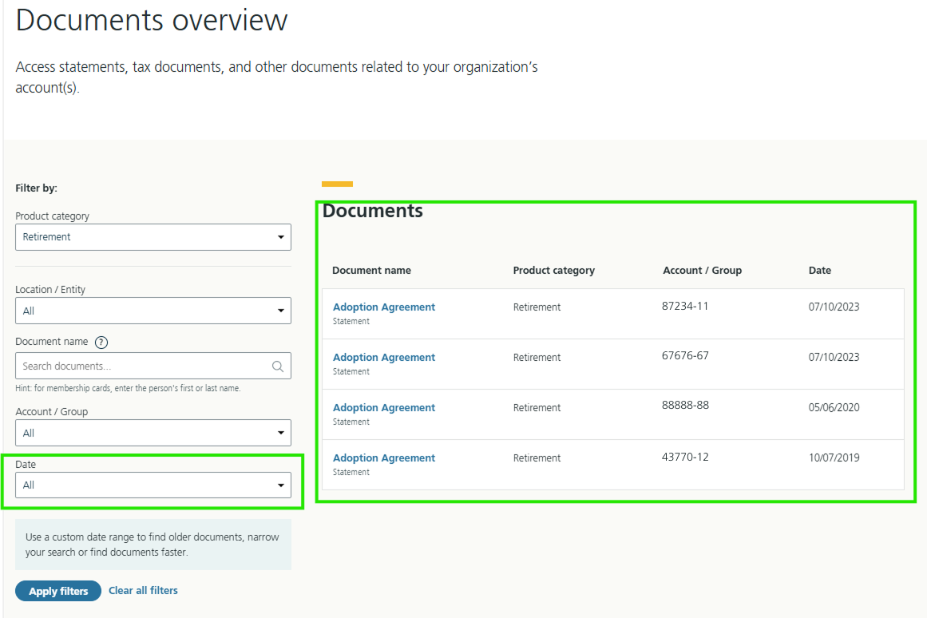Viewport: 927px width, 618px height.
Task: Click the Account / Group column header
Action: pos(702,270)
